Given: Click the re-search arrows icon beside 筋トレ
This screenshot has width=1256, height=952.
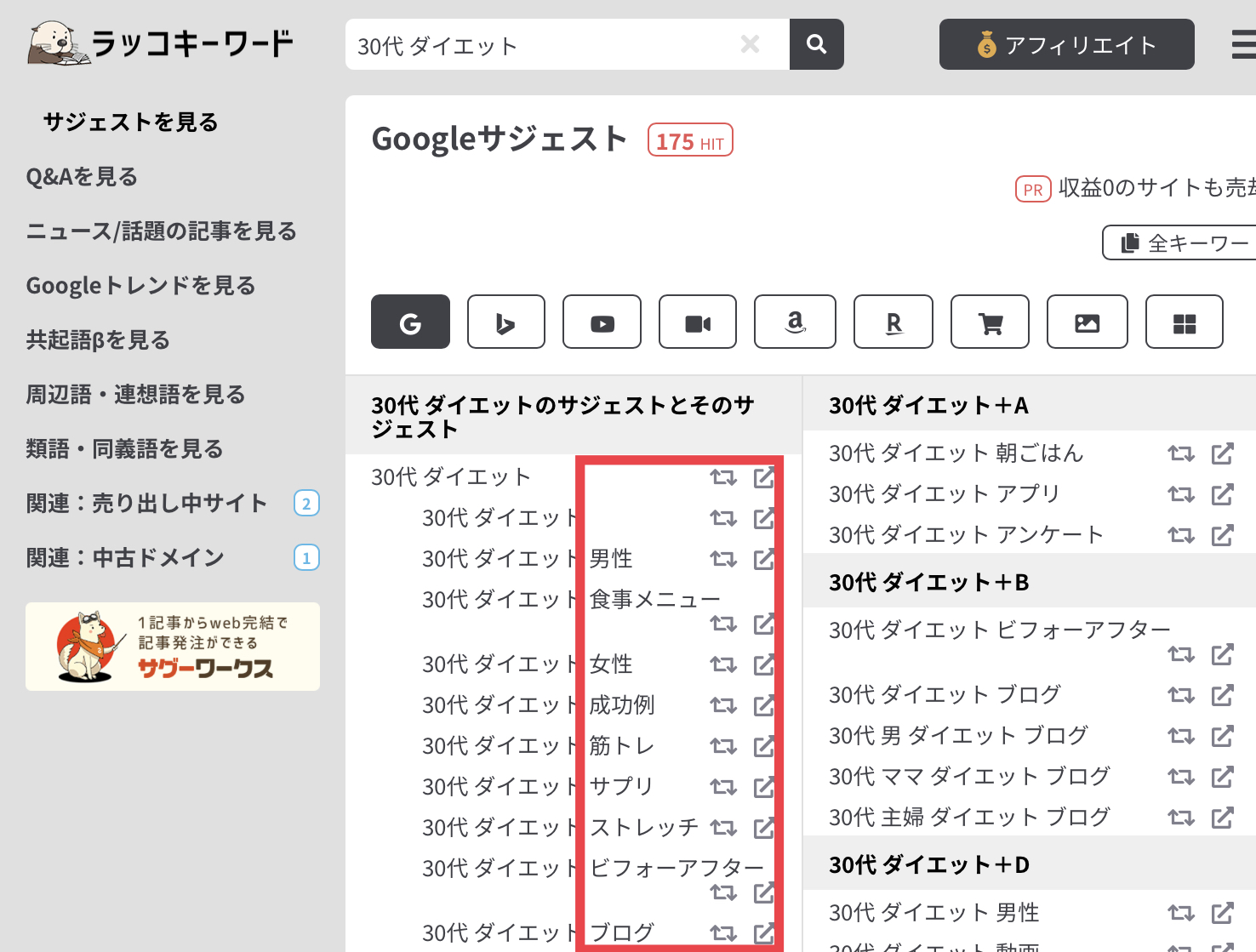Looking at the screenshot, I should point(723,746).
